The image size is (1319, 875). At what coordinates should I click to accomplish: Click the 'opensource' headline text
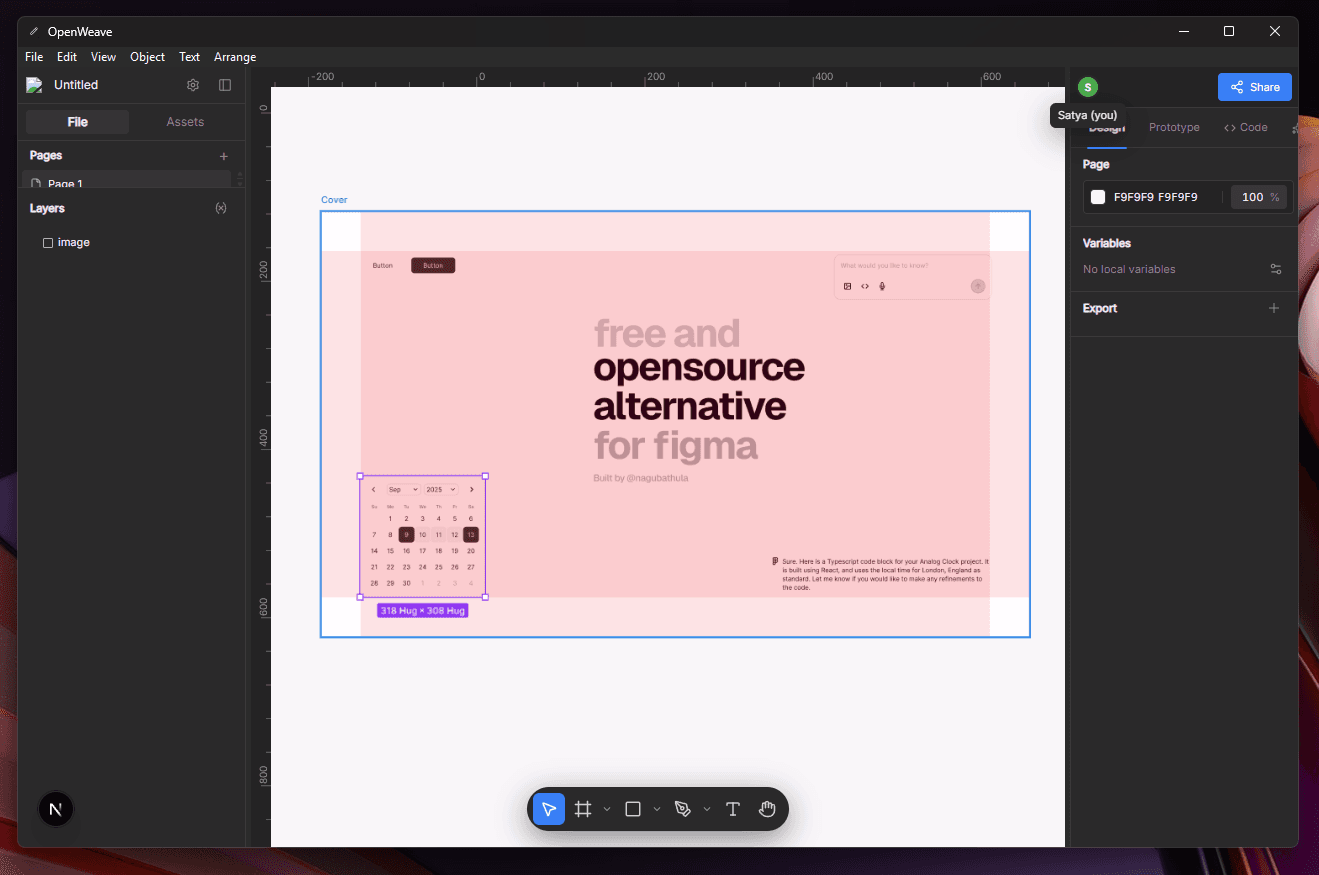pos(699,368)
